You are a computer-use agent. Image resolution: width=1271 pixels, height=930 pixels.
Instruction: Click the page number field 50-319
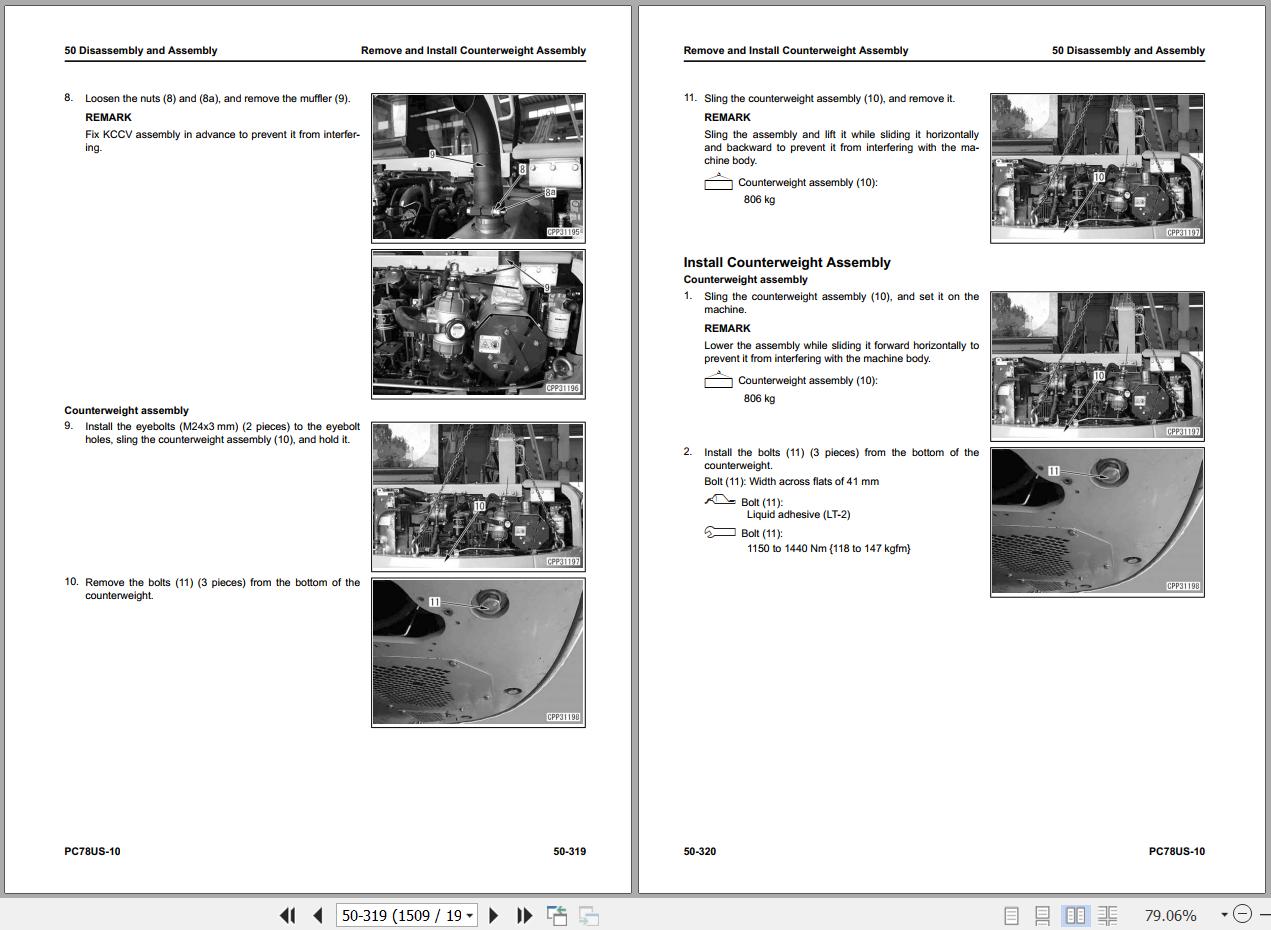point(402,915)
